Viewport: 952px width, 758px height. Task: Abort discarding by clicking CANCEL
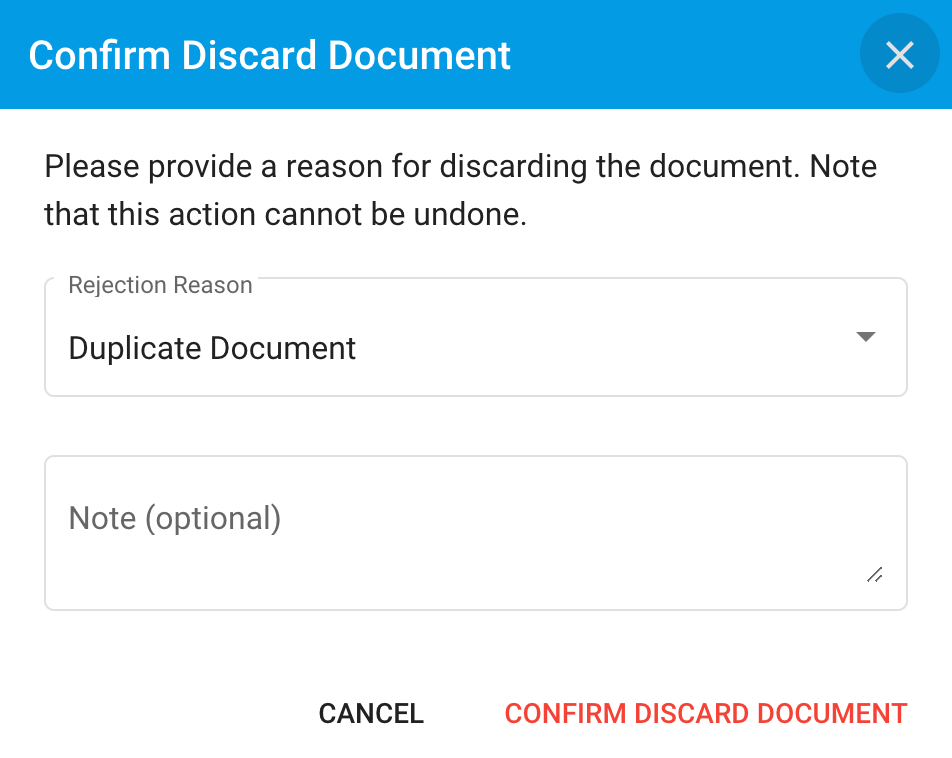(370, 713)
